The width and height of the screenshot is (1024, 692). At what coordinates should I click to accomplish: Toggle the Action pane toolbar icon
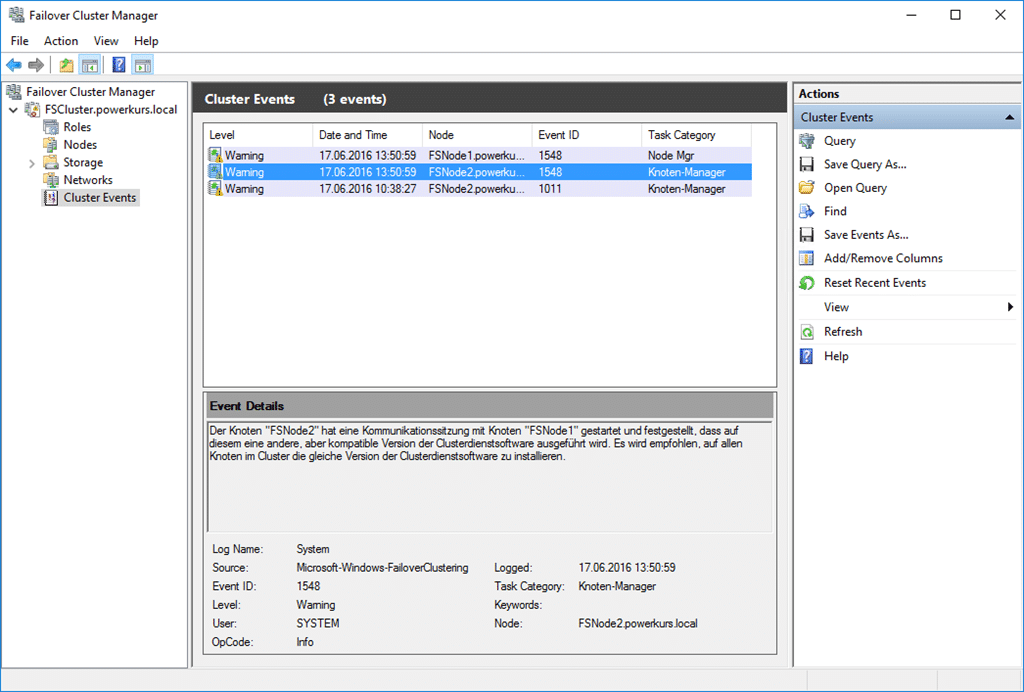tap(142, 65)
